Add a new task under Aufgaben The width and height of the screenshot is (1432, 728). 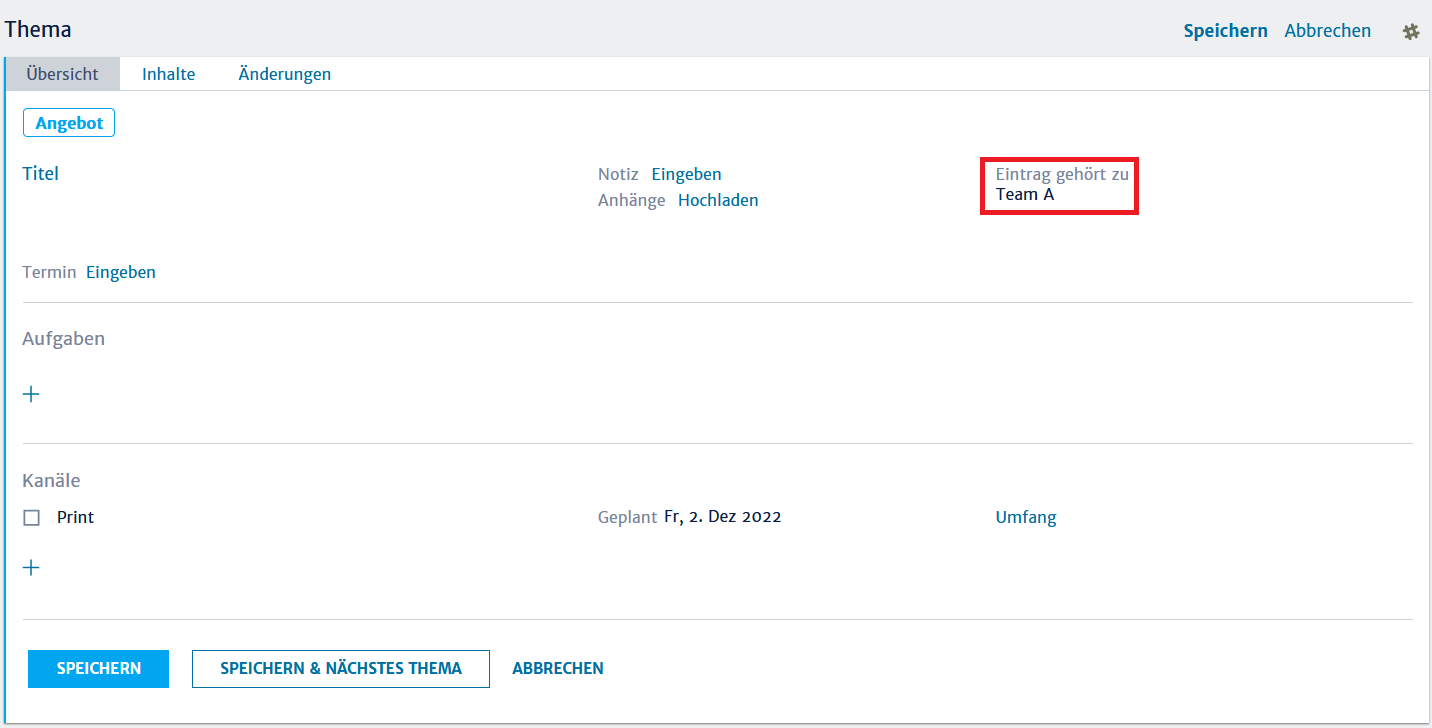coord(31,394)
